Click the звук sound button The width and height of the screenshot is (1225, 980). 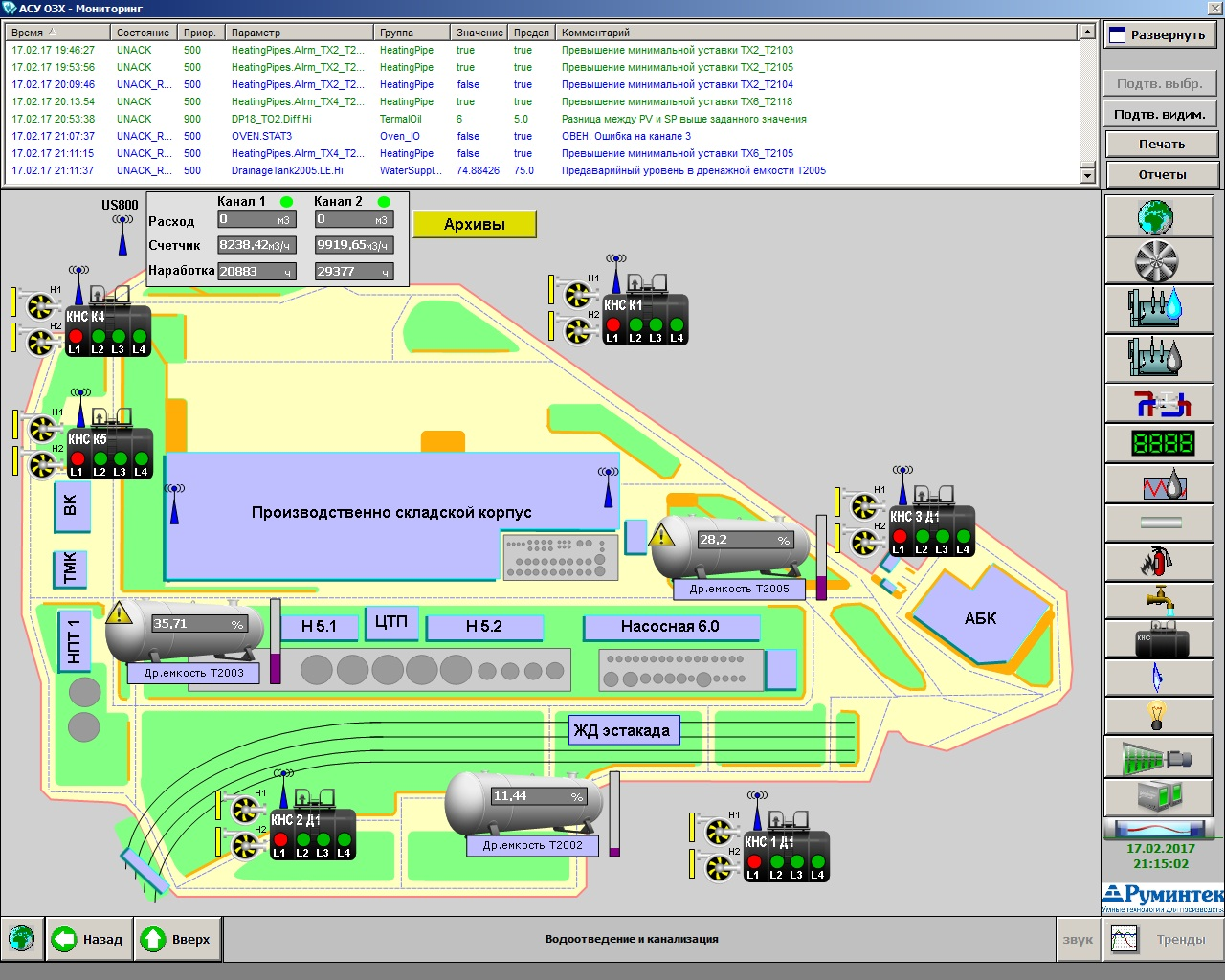[x=1078, y=939]
